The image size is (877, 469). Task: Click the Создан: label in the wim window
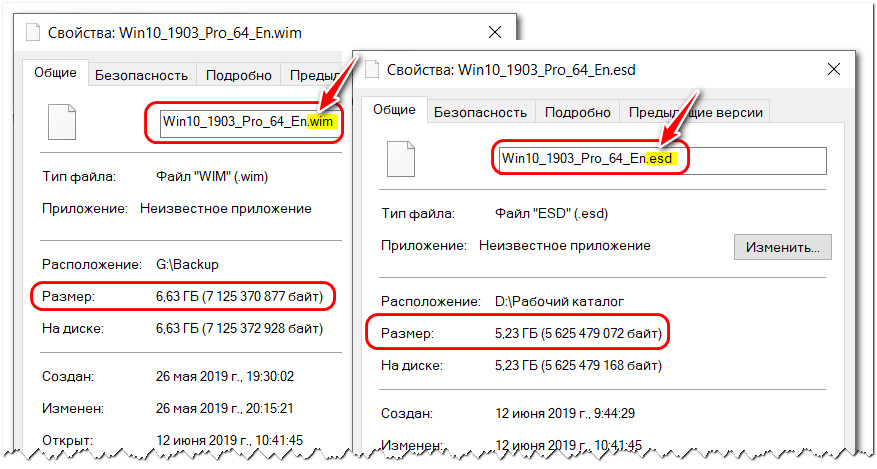pyautogui.click(x=68, y=376)
